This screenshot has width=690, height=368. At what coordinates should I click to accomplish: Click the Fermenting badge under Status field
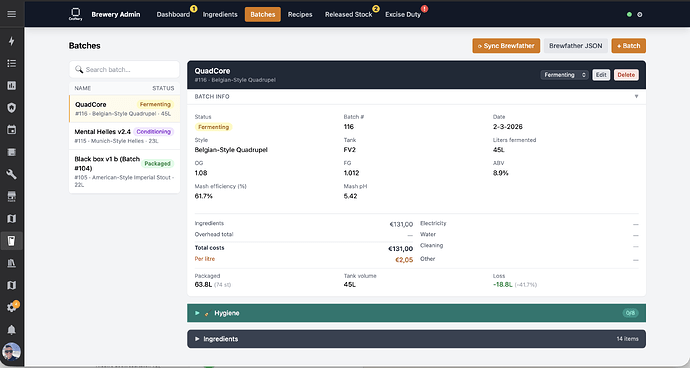[x=213, y=127]
